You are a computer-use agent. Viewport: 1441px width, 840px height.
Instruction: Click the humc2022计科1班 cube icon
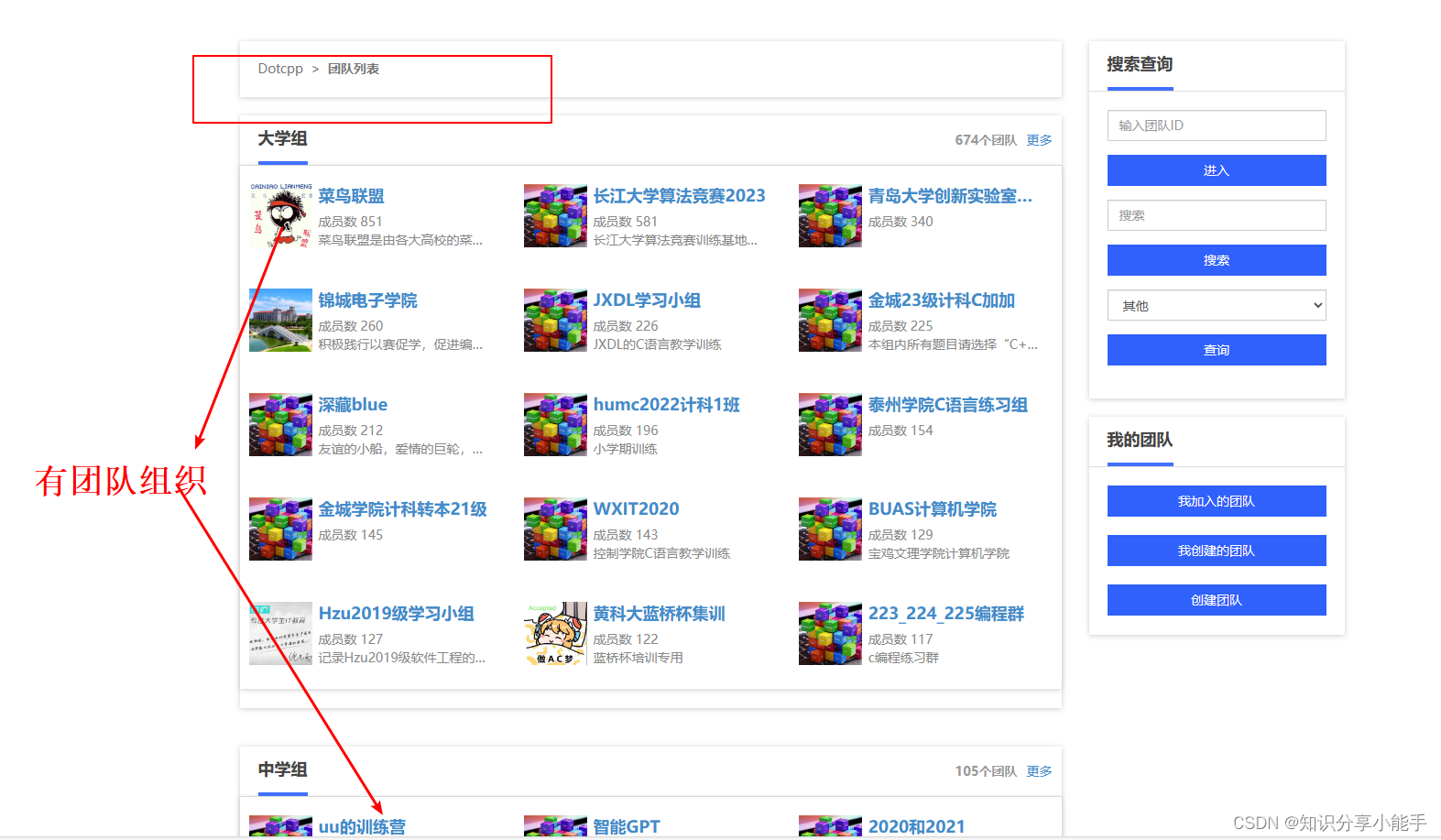point(555,425)
